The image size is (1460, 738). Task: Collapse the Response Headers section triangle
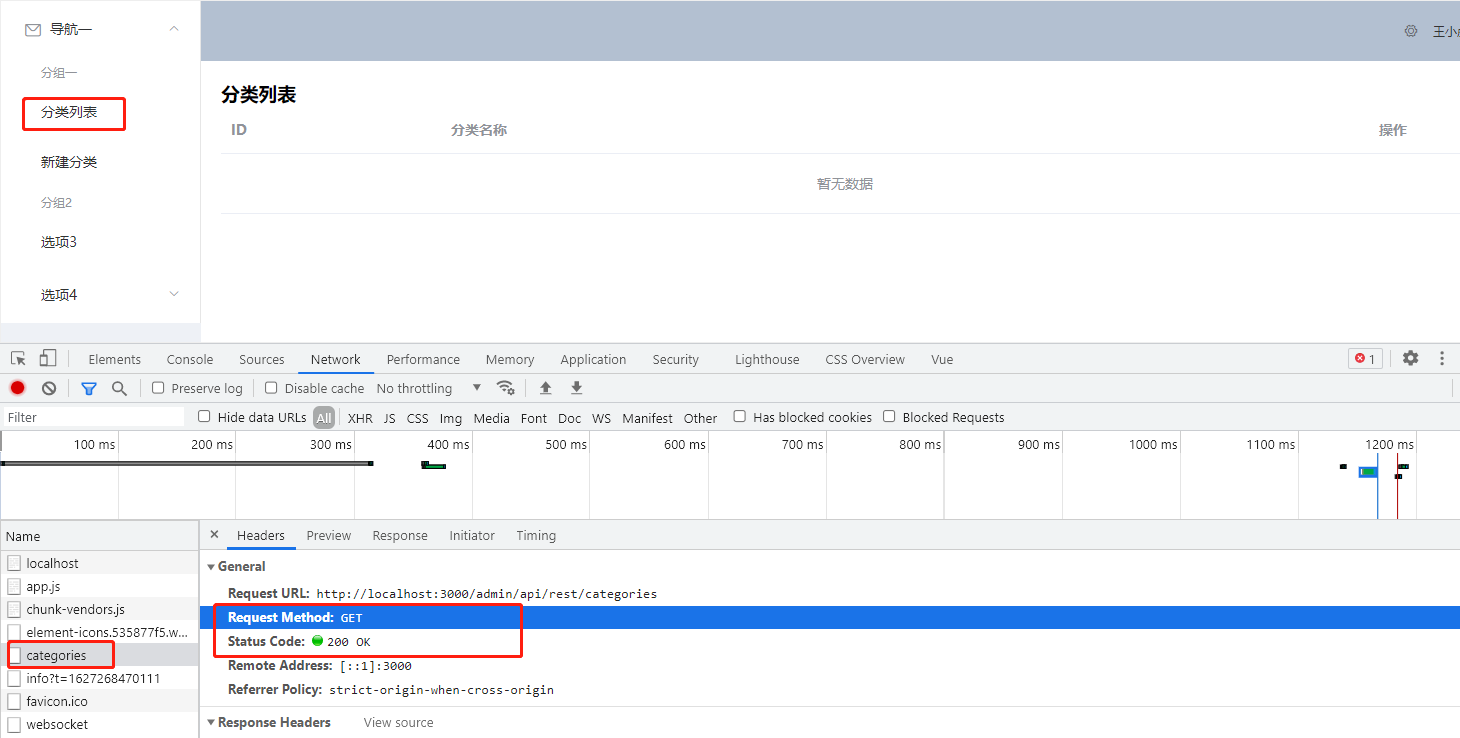(211, 723)
